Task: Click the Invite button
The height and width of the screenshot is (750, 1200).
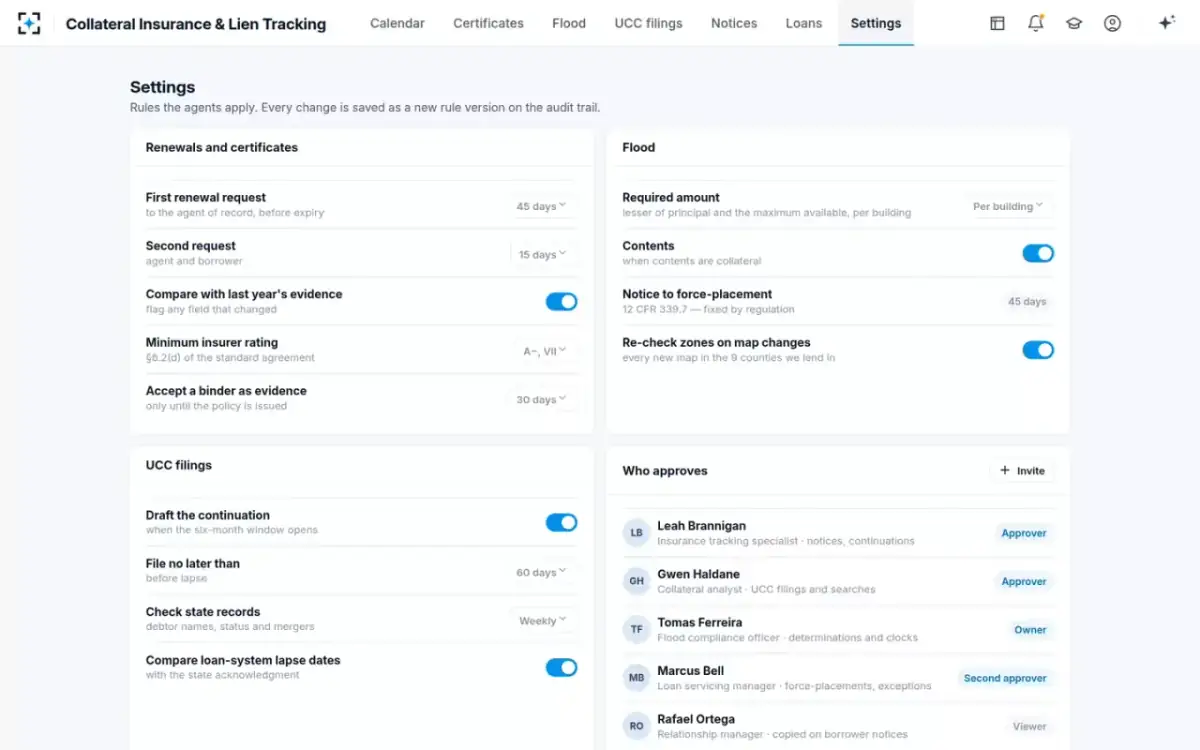Action: [1022, 470]
